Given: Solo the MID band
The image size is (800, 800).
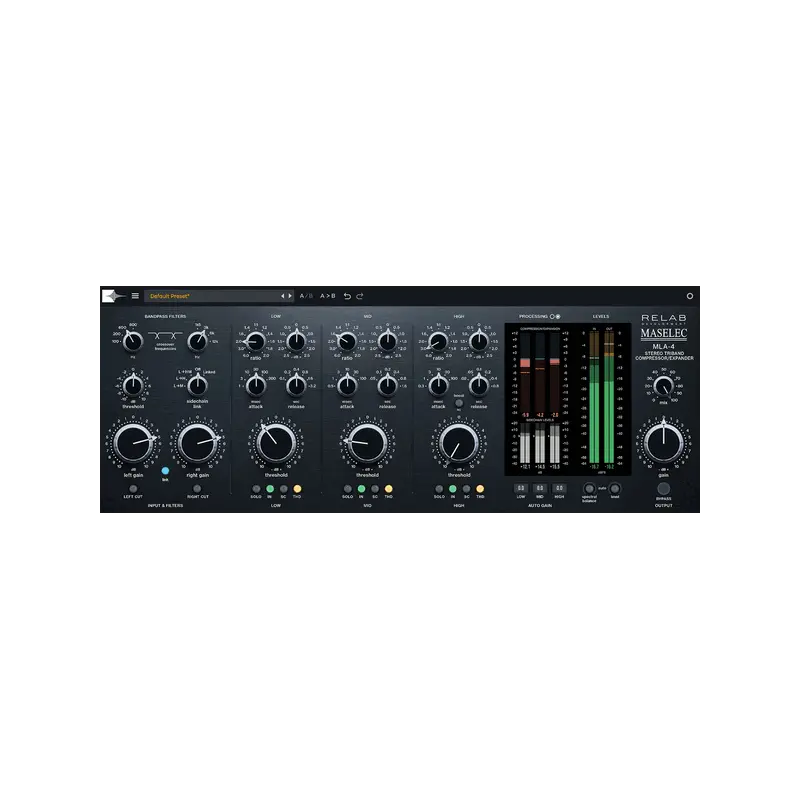Looking at the screenshot, I should pos(347,489).
